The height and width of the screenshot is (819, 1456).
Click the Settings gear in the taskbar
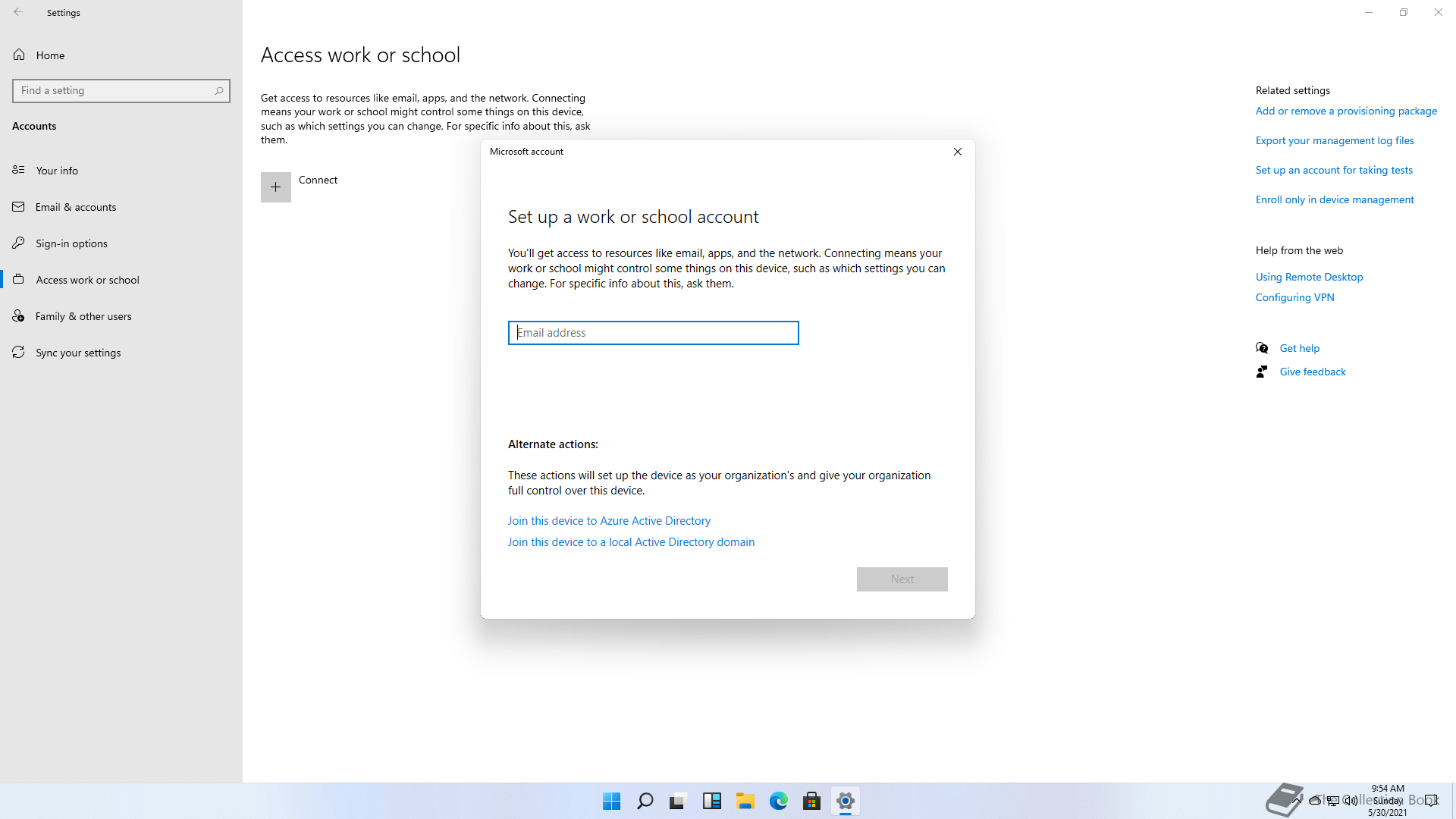846,801
